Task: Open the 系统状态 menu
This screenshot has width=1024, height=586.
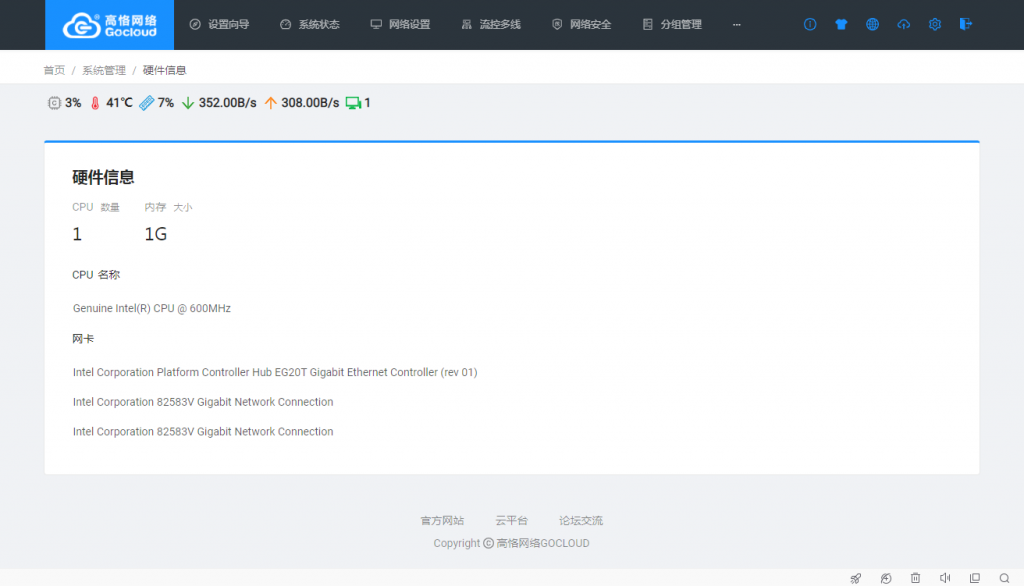Action: coord(309,24)
